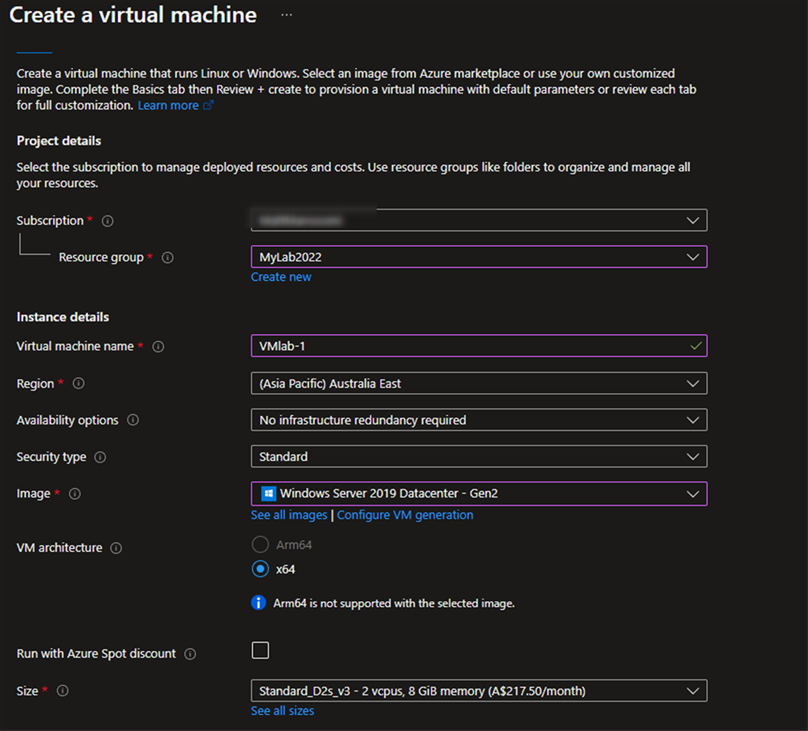Click the external link icon after Learn more
The width and height of the screenshot is (808, 731).
208,105
